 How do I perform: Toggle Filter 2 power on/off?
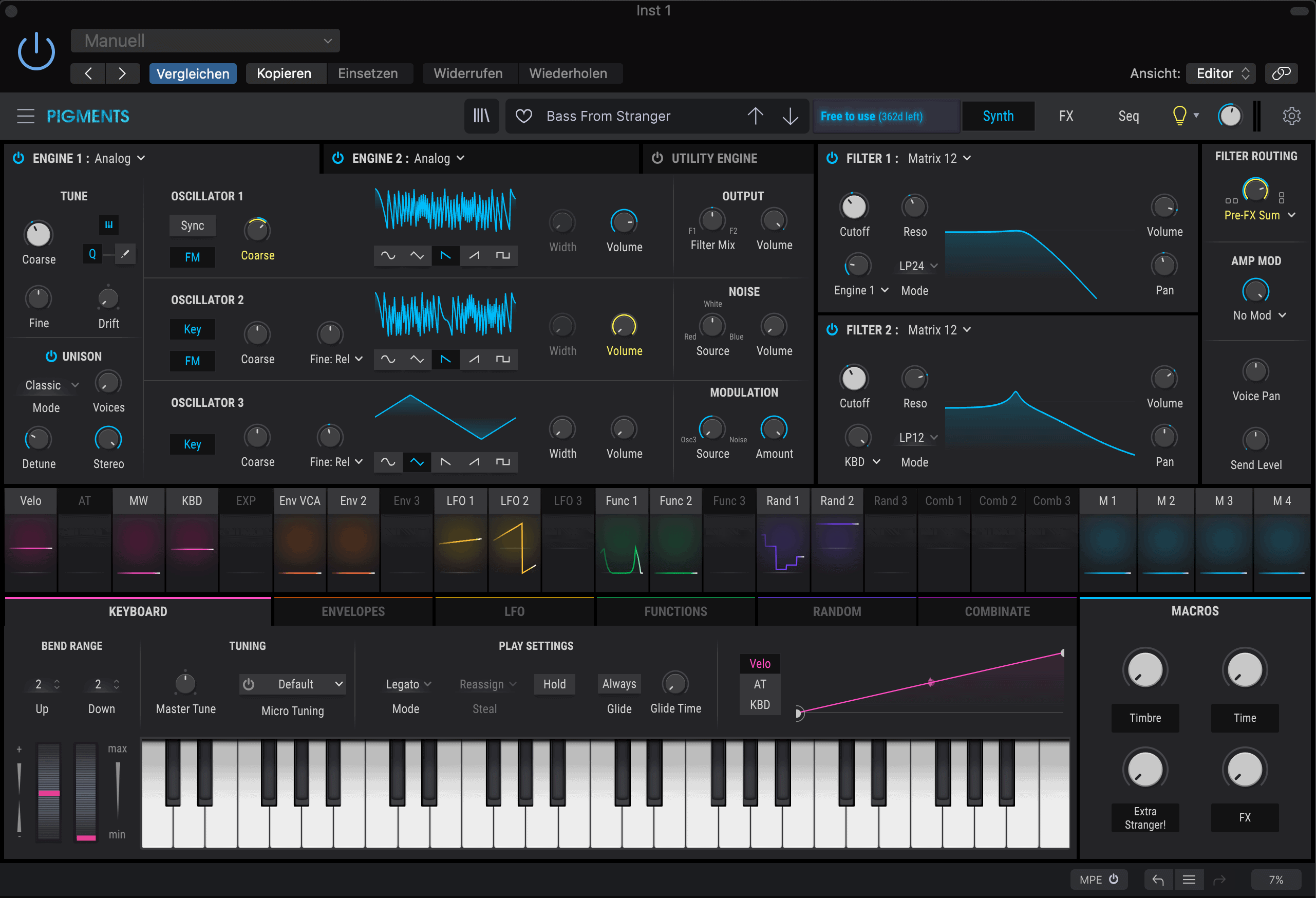pos(832,328)
